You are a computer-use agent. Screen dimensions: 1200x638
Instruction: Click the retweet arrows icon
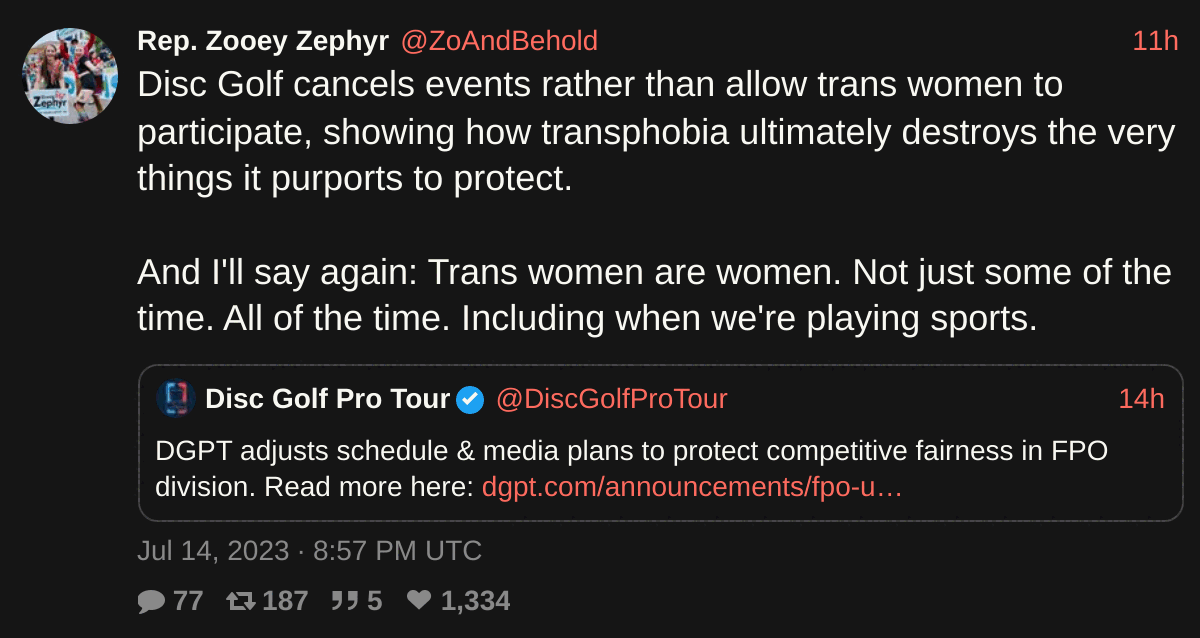point(240,601)
